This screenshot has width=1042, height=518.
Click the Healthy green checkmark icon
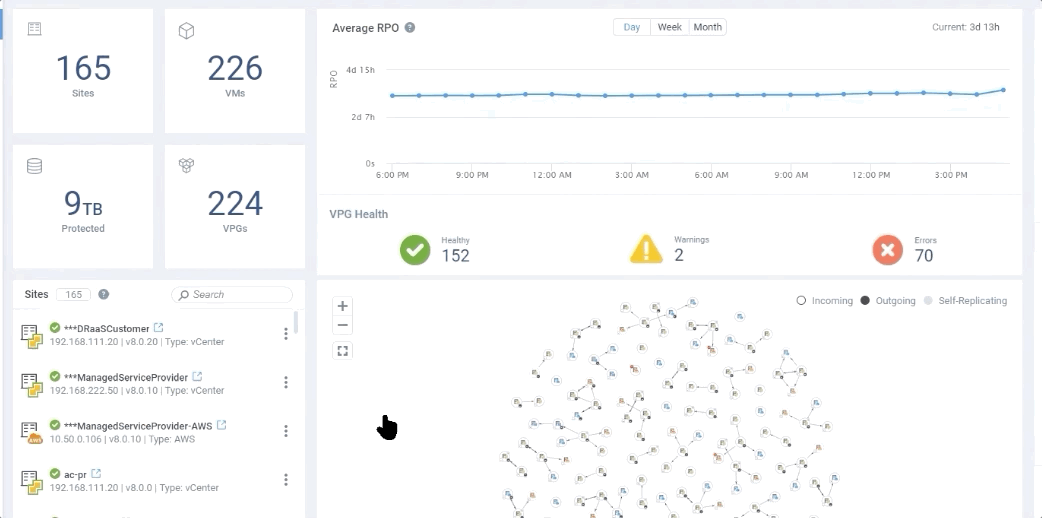click(415, 250)
